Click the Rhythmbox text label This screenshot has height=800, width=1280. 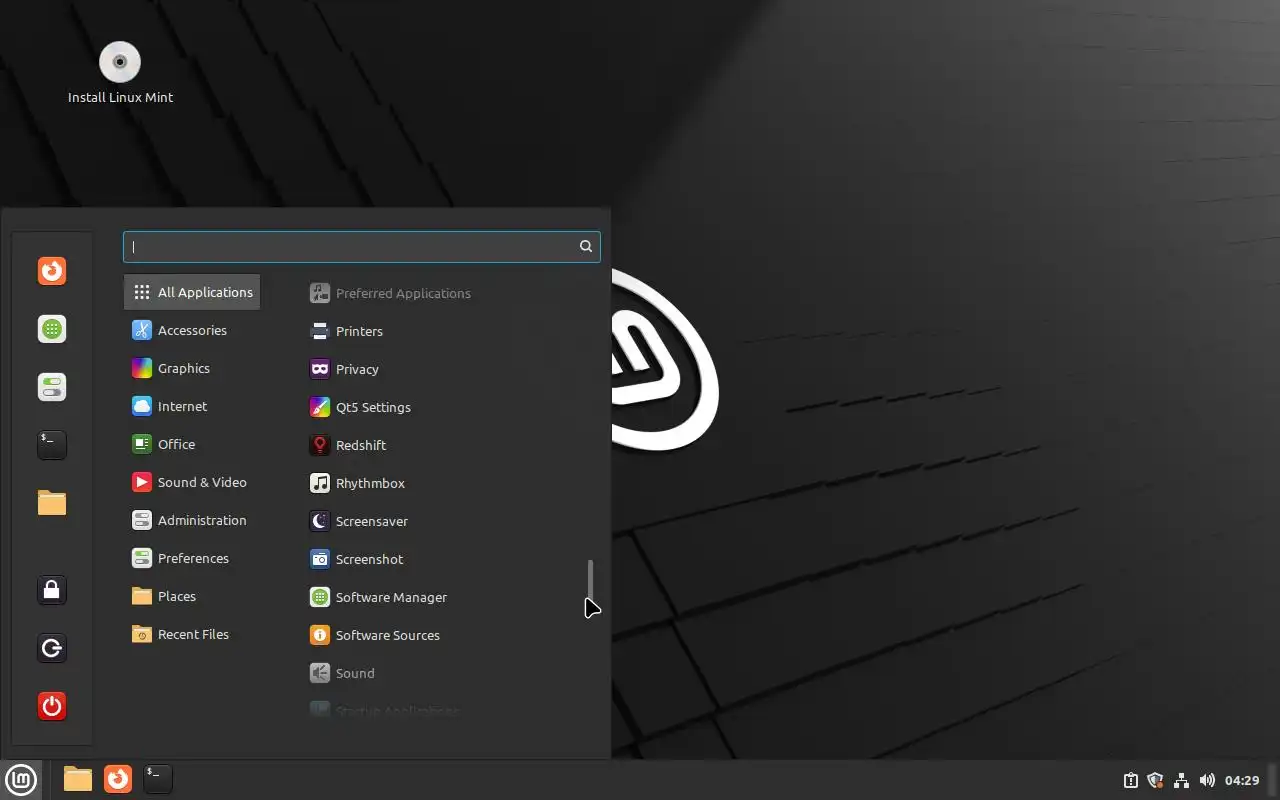coord(370,483)
